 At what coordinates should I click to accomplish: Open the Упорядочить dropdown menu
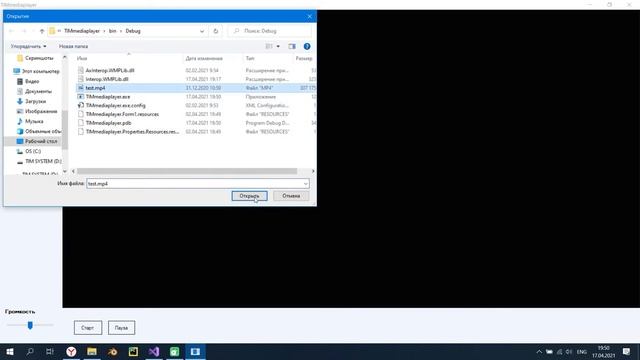[x=28, y=47]
